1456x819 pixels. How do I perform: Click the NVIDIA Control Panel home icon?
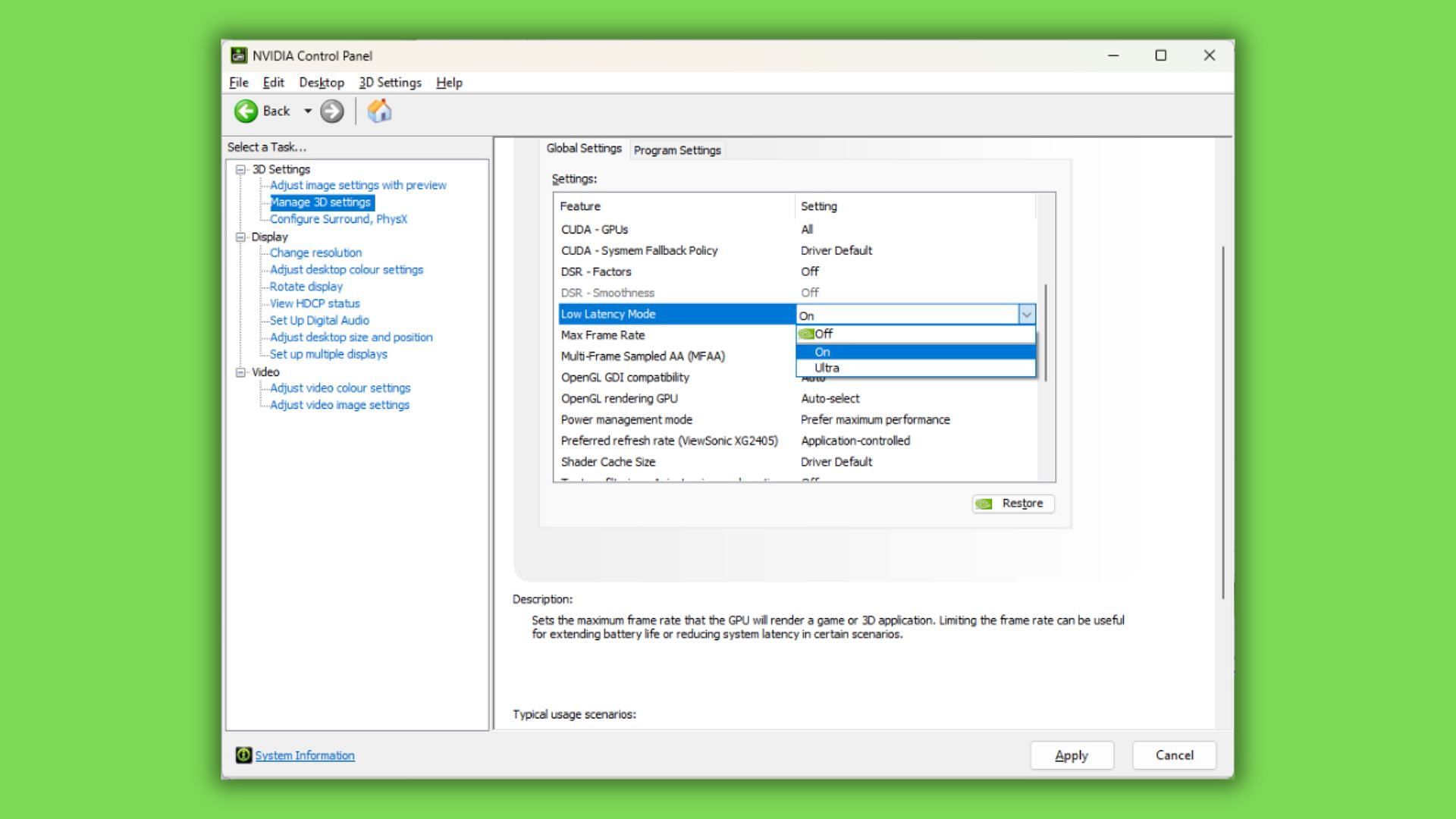(x=379, y=111)
